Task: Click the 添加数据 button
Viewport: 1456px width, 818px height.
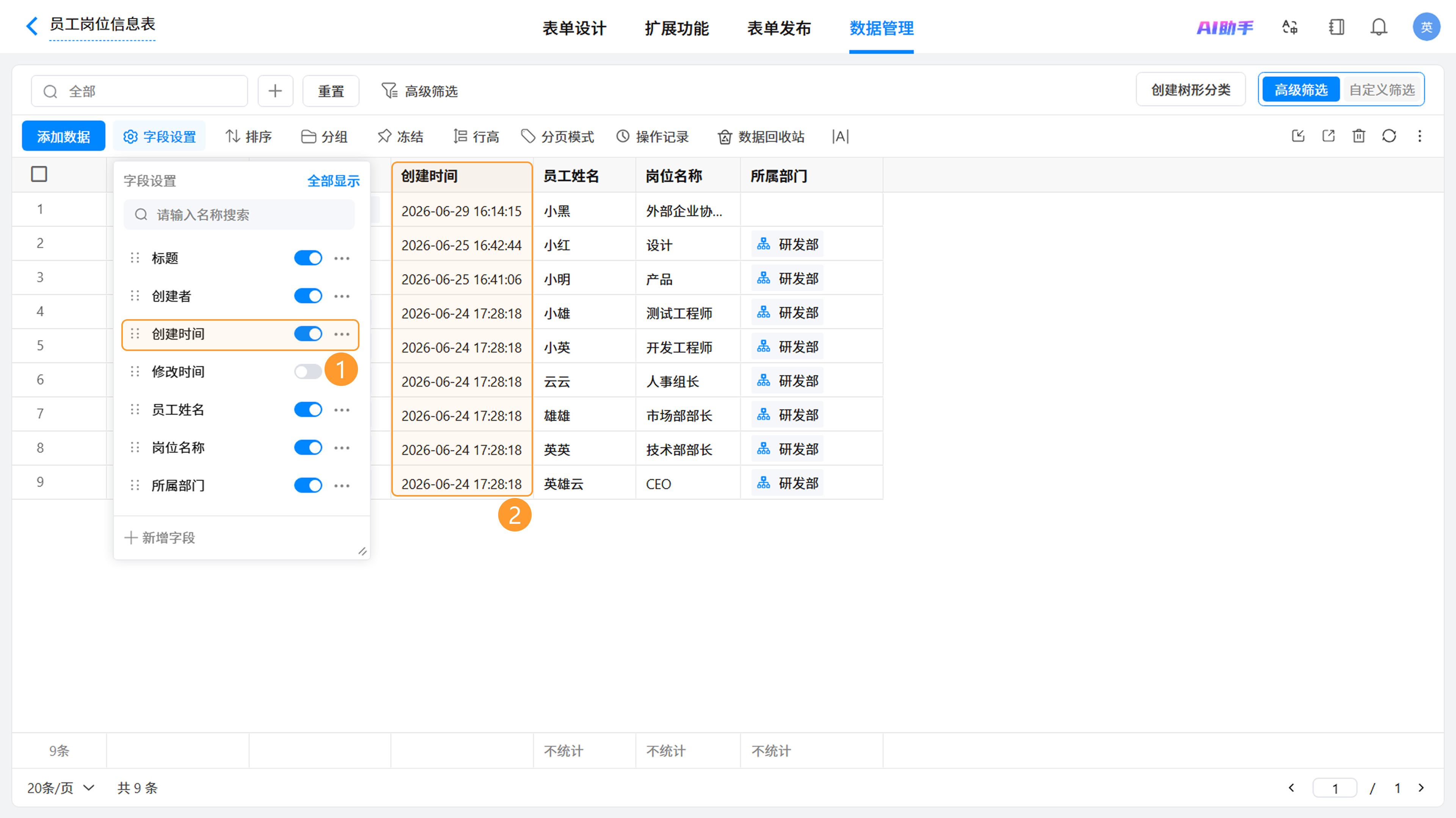Action: click(x=63, y=136)
